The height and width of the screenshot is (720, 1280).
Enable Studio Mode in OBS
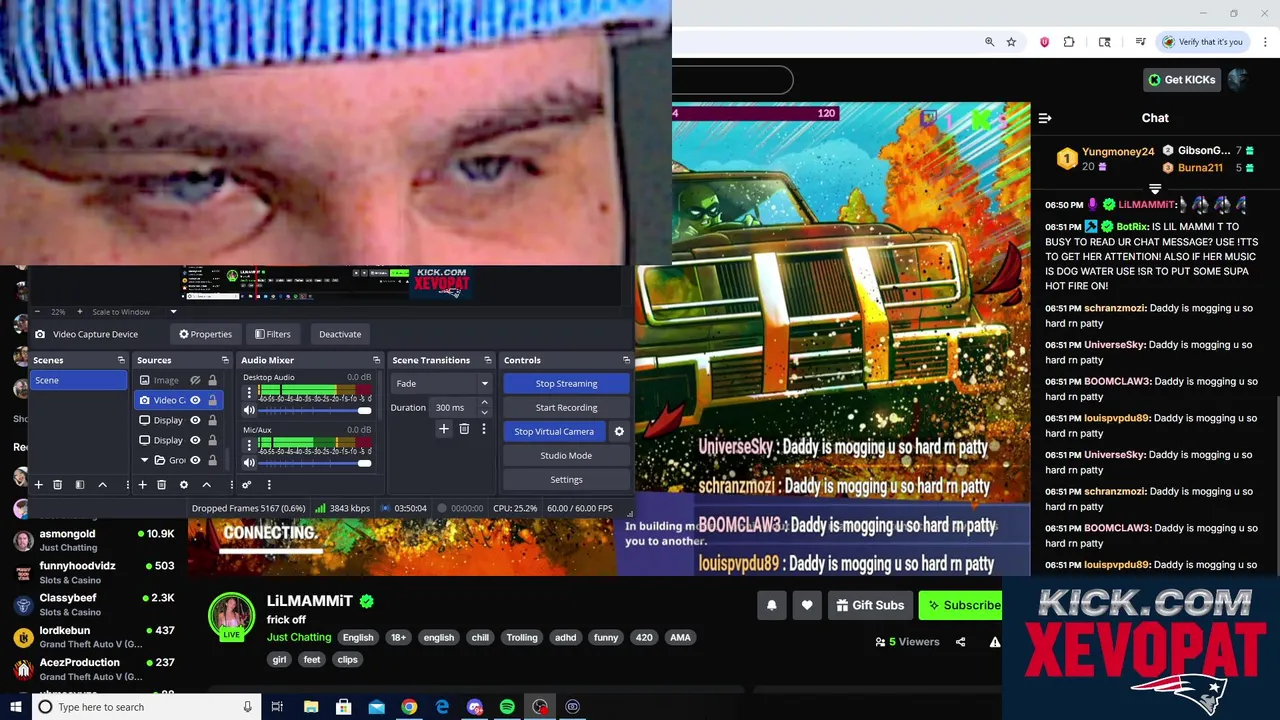pos(566,455)
